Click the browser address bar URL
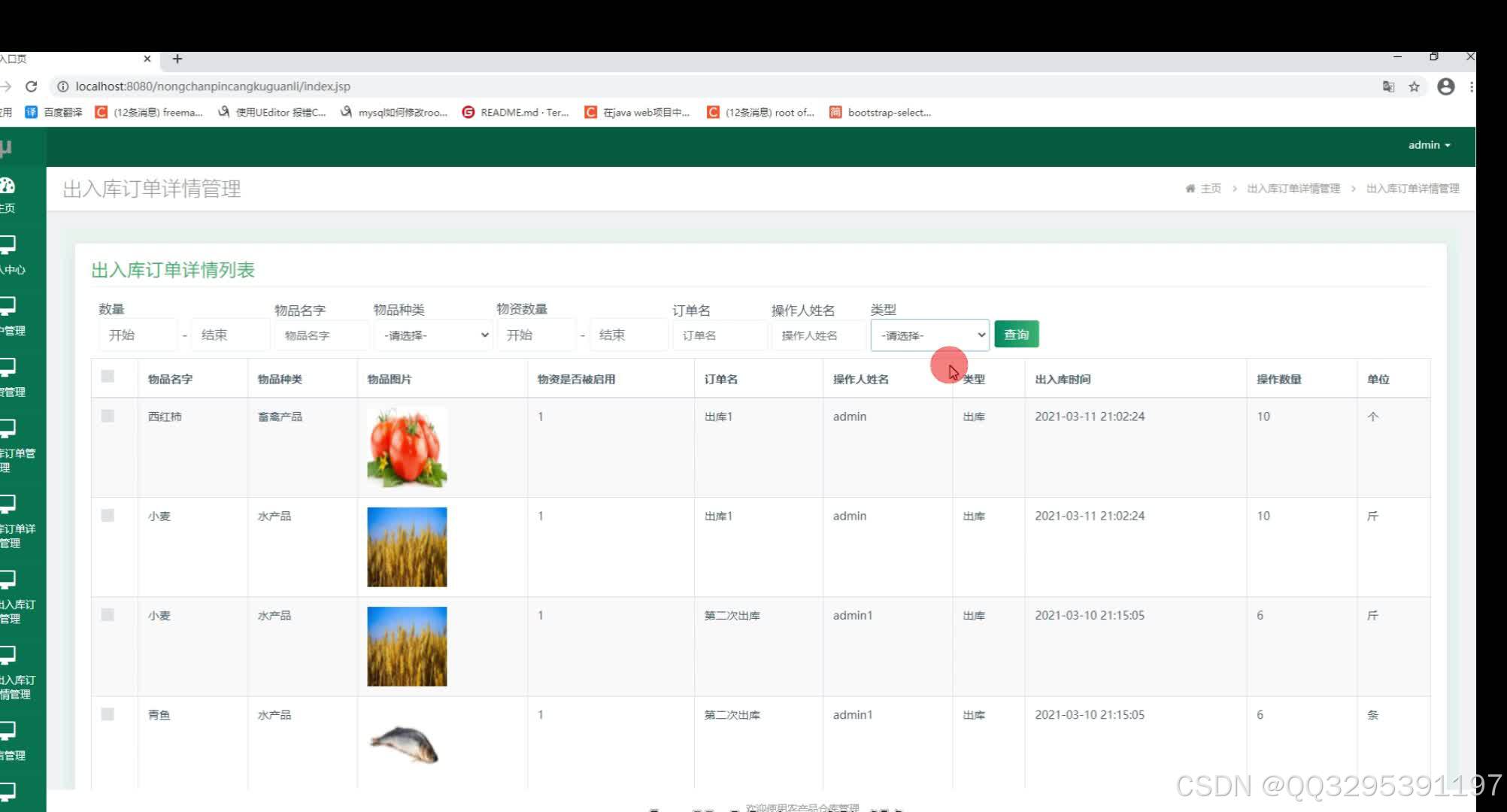This screenshot has height=812, width=1507. point(213,86)
